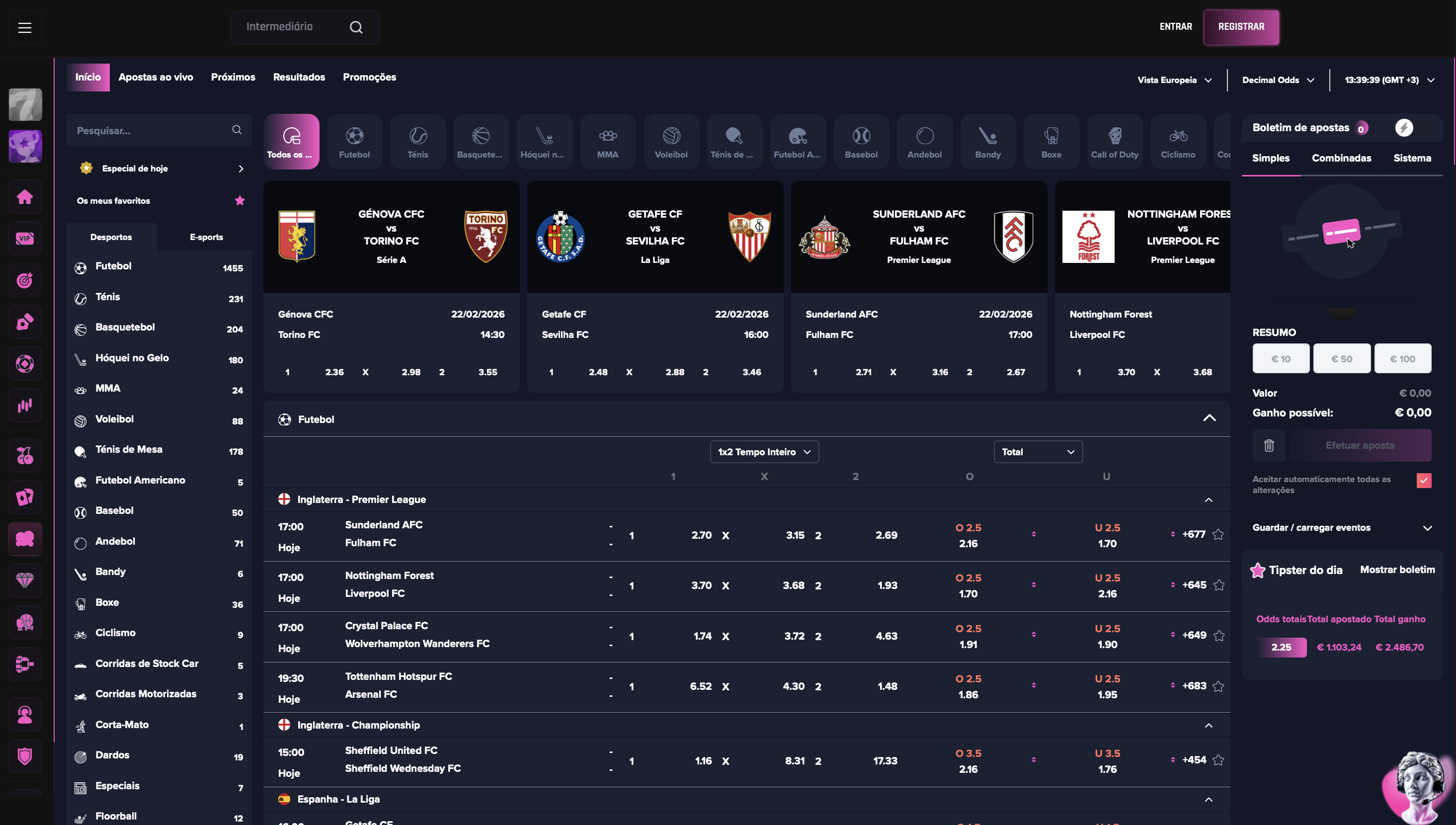Image resolution: width=1456 pixels, height=825 pixels.
Task: Collapse the Inglaterra - Premier League section
Action: 1209,500
